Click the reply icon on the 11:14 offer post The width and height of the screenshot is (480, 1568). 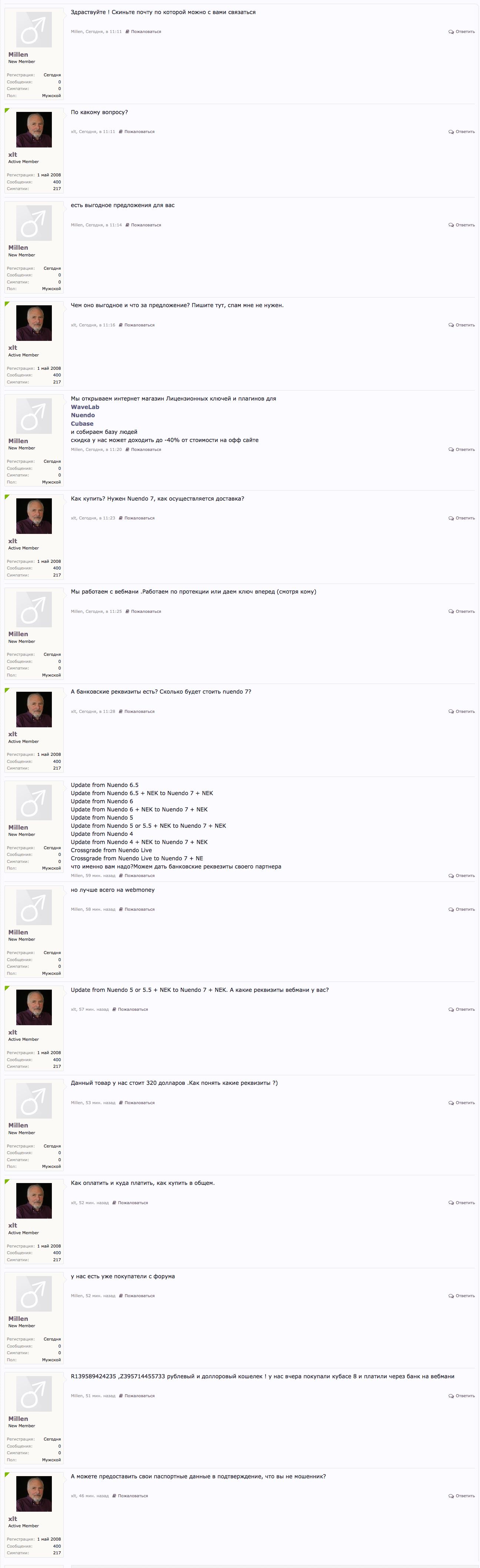(x=451, y=225)
